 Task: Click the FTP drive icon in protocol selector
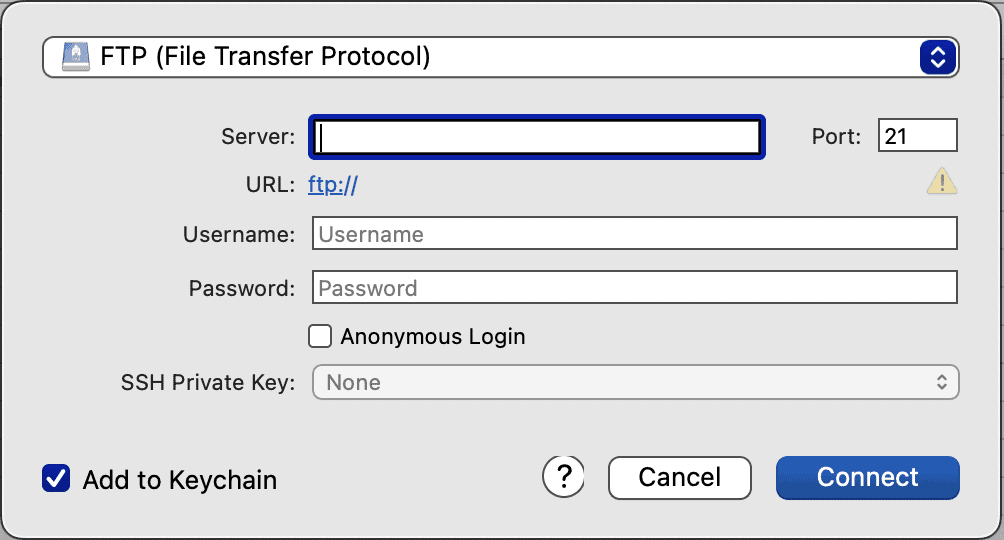click(76, 57)
